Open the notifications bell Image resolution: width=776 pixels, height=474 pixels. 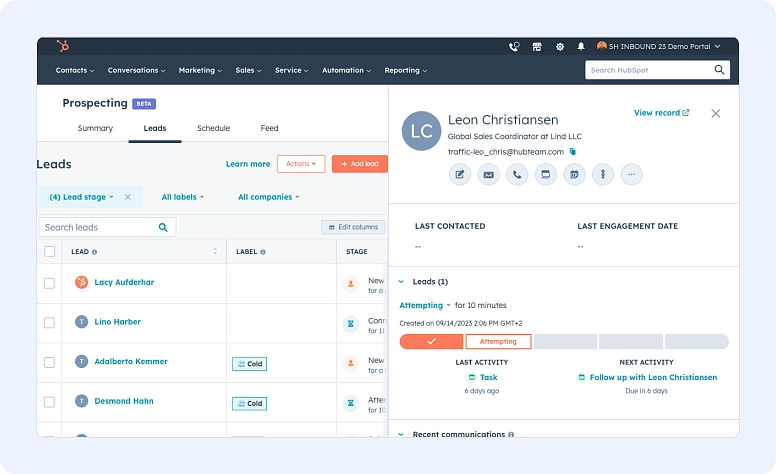(581, 46)
